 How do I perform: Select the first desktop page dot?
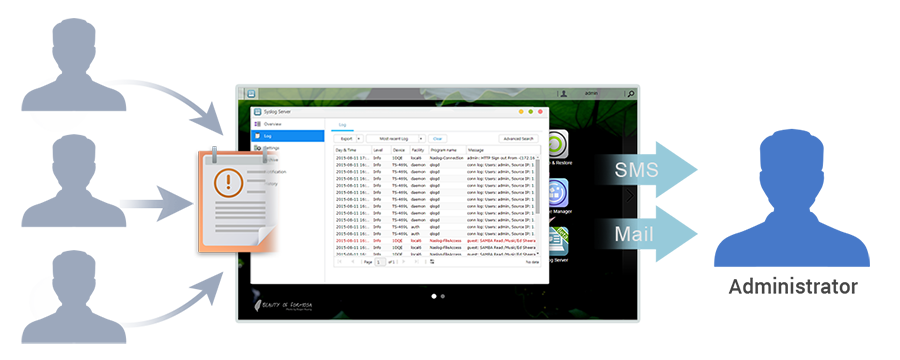(434, 296)
